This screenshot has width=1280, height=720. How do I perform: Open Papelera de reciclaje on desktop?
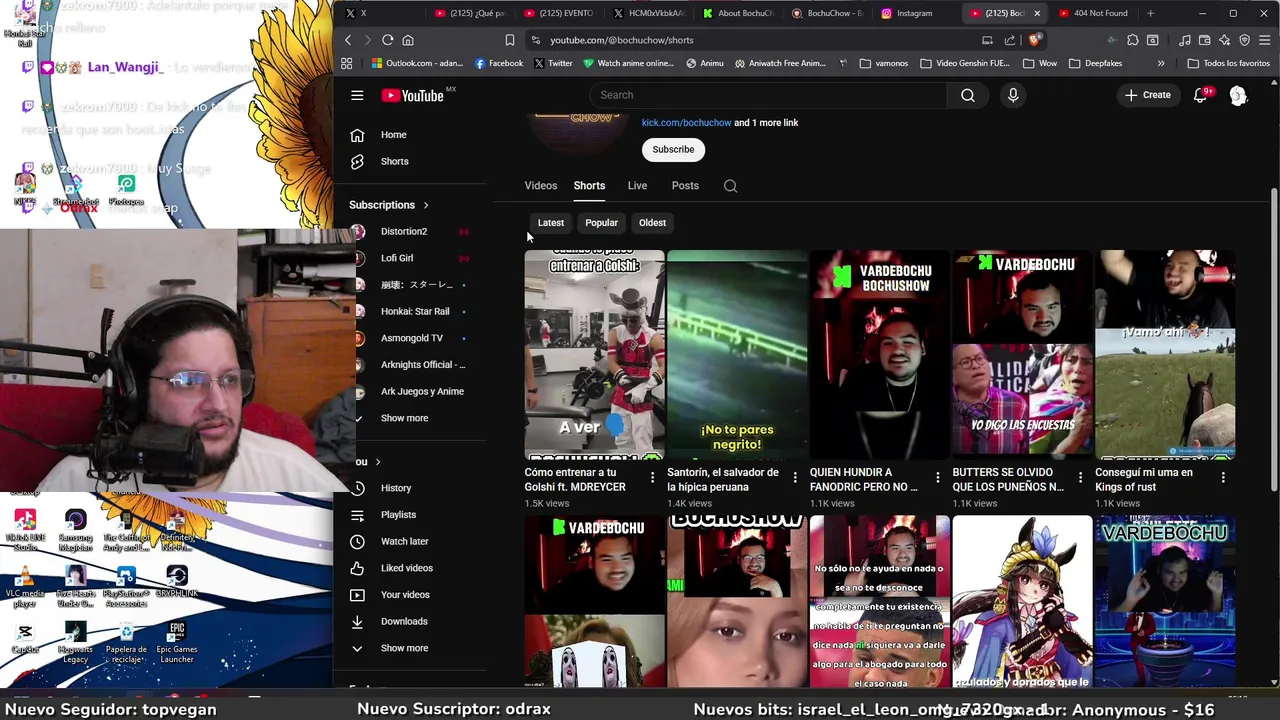coord(126,642)
